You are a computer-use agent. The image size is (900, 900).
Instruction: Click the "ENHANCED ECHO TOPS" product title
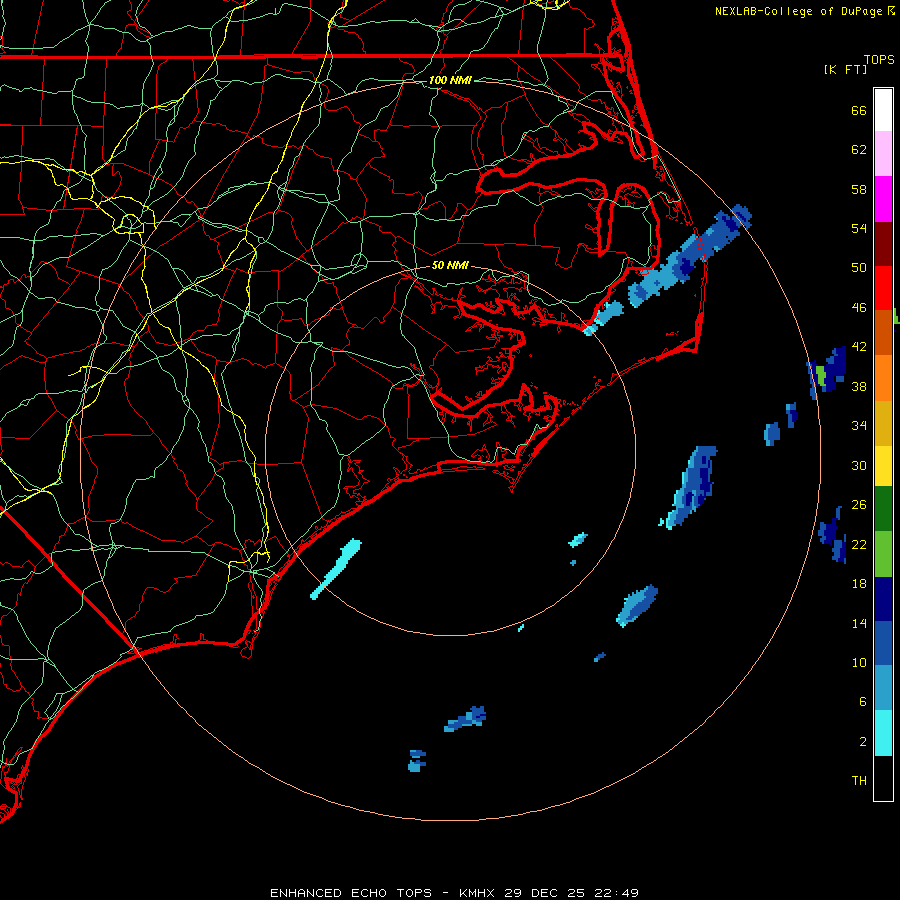(350, 893)
